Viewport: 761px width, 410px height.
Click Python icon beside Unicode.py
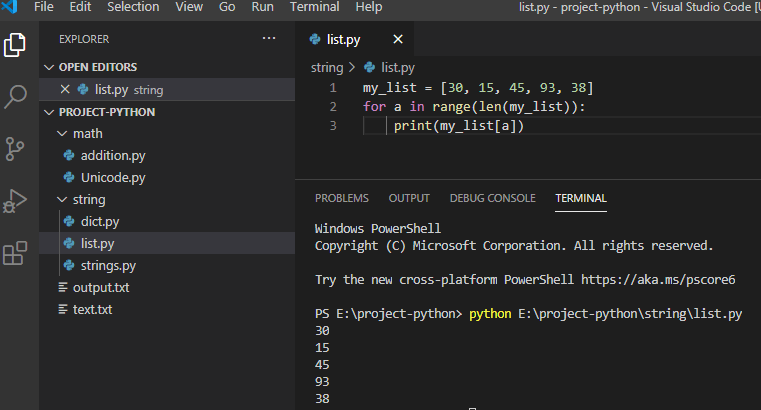[x=69, y=178]
